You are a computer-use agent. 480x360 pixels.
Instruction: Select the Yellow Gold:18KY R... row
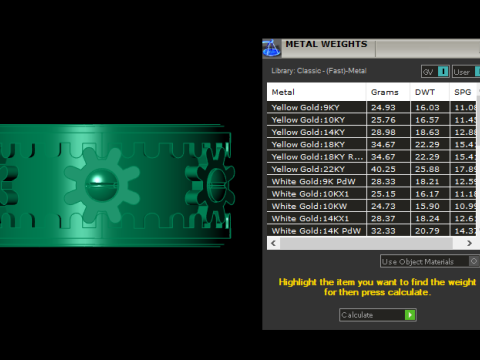point(371,157)
